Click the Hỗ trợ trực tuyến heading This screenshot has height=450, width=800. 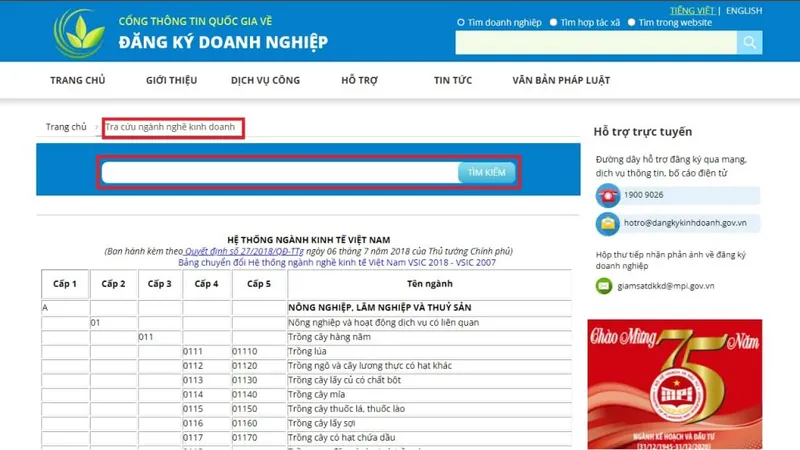tap(643, 132)
